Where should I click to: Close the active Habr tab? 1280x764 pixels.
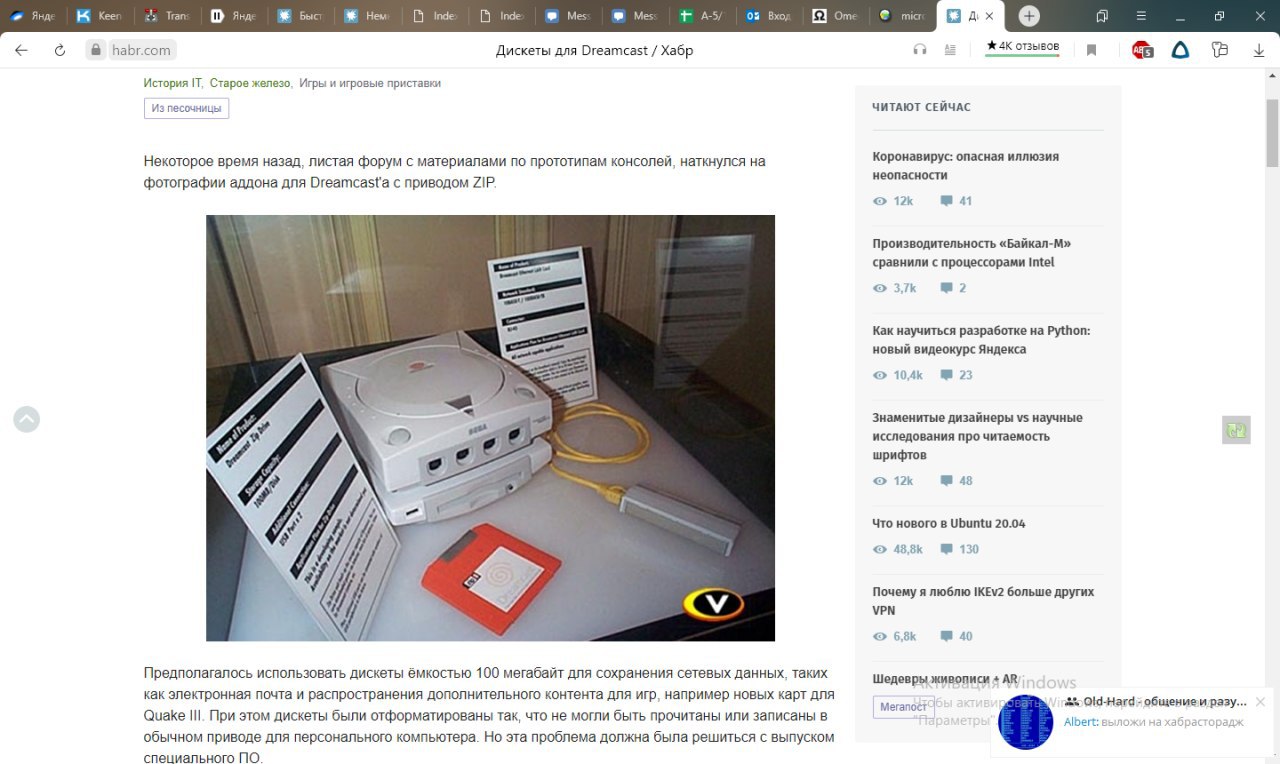click(989, 16)
